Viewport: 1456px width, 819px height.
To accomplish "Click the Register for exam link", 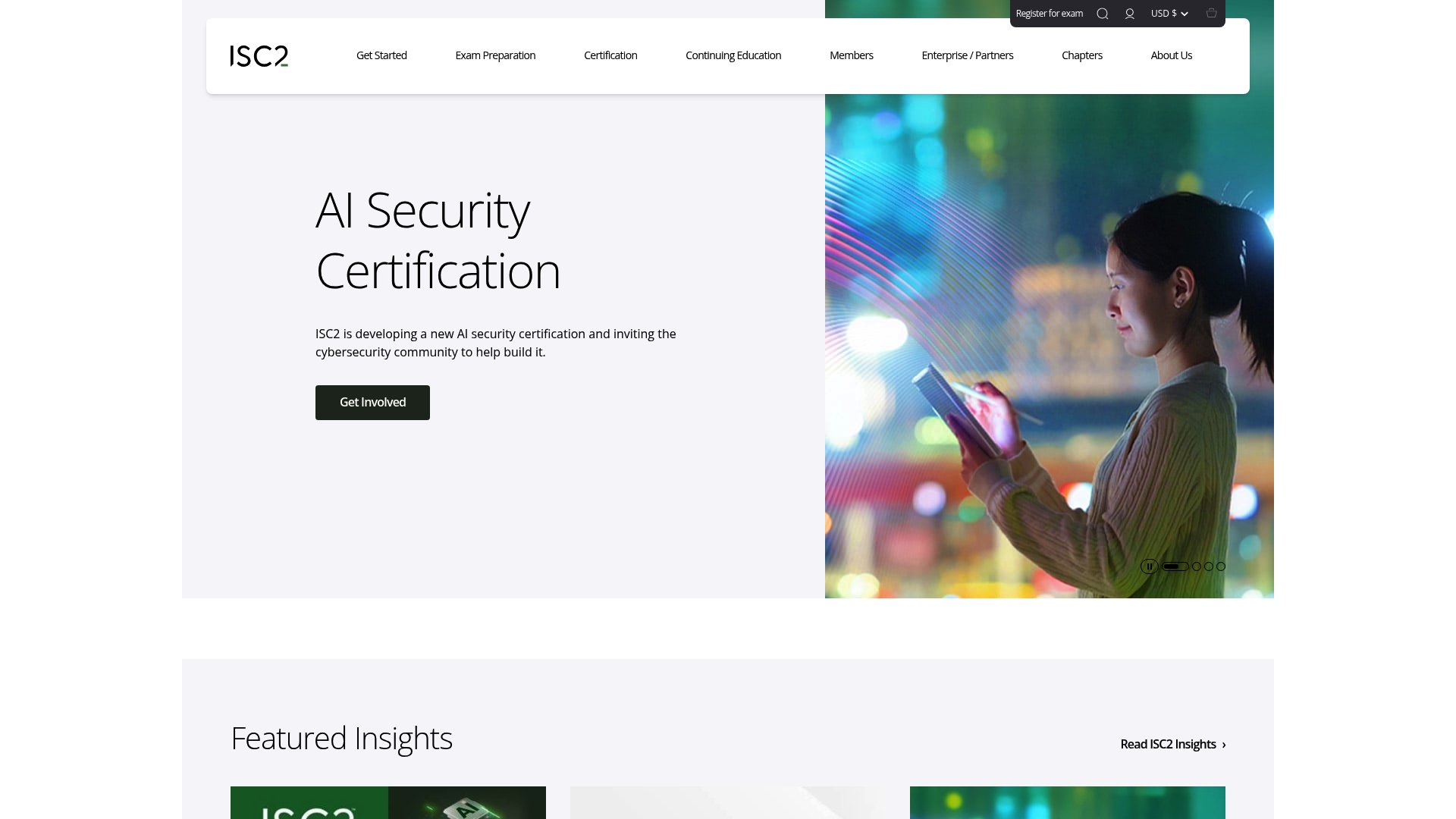I will [1050, 14].
